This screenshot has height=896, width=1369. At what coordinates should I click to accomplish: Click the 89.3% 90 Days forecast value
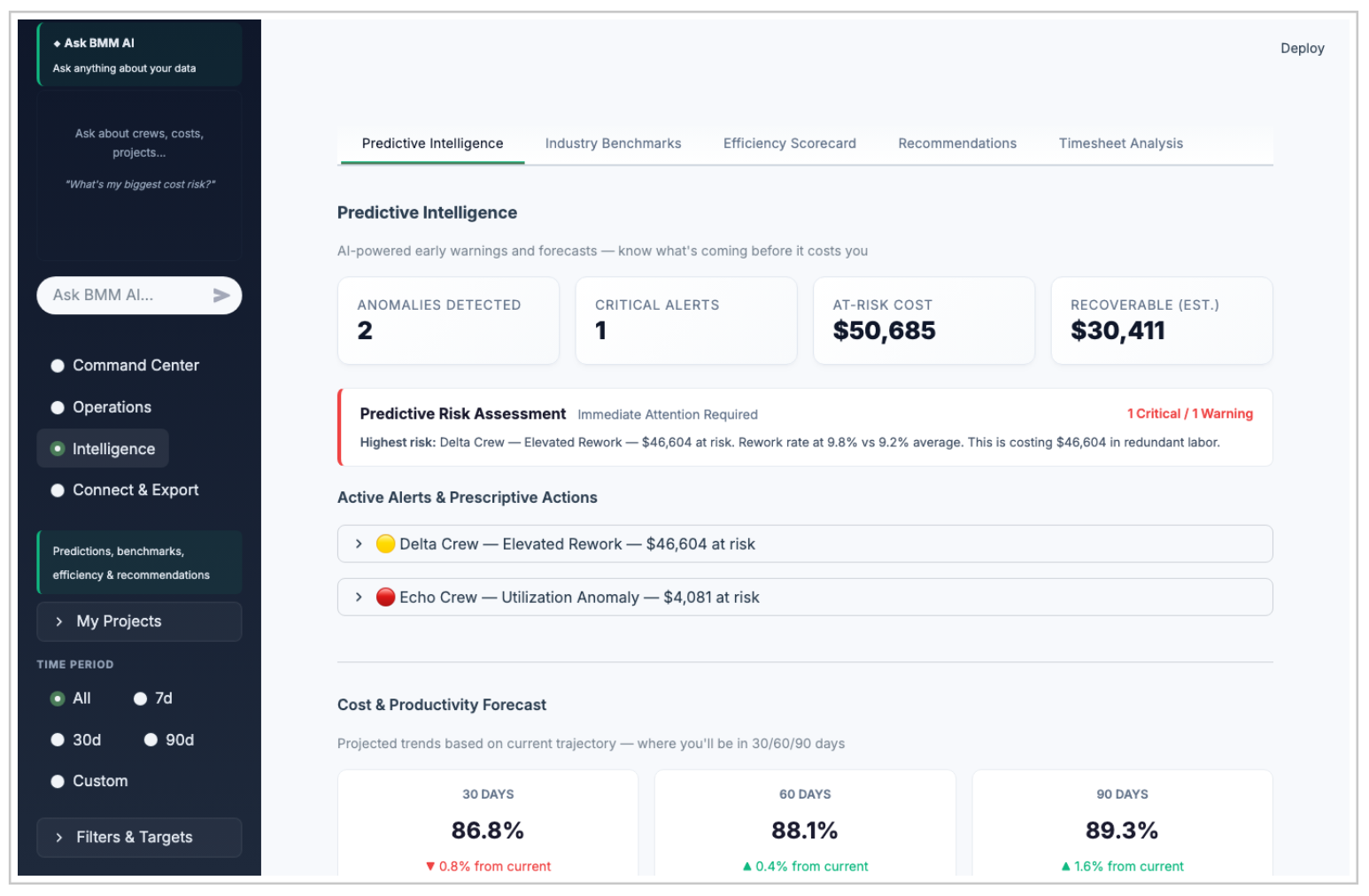coord(1121,830)
